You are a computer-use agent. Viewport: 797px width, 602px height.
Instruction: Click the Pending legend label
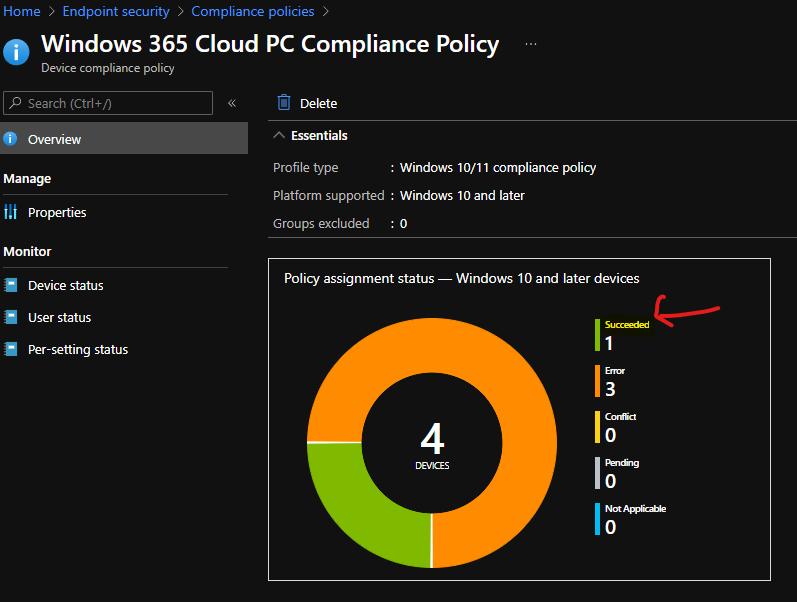click(622, 463)
